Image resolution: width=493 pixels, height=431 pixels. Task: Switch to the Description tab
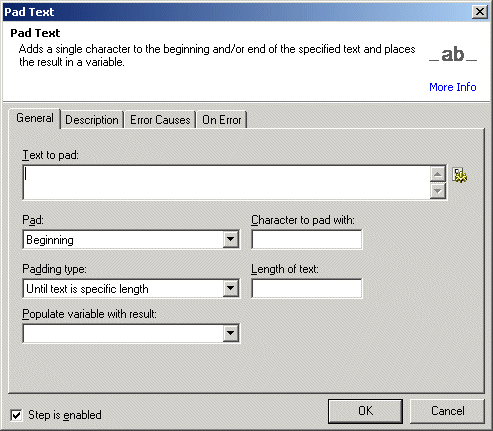pyautogui.click(x=92, y=120)
